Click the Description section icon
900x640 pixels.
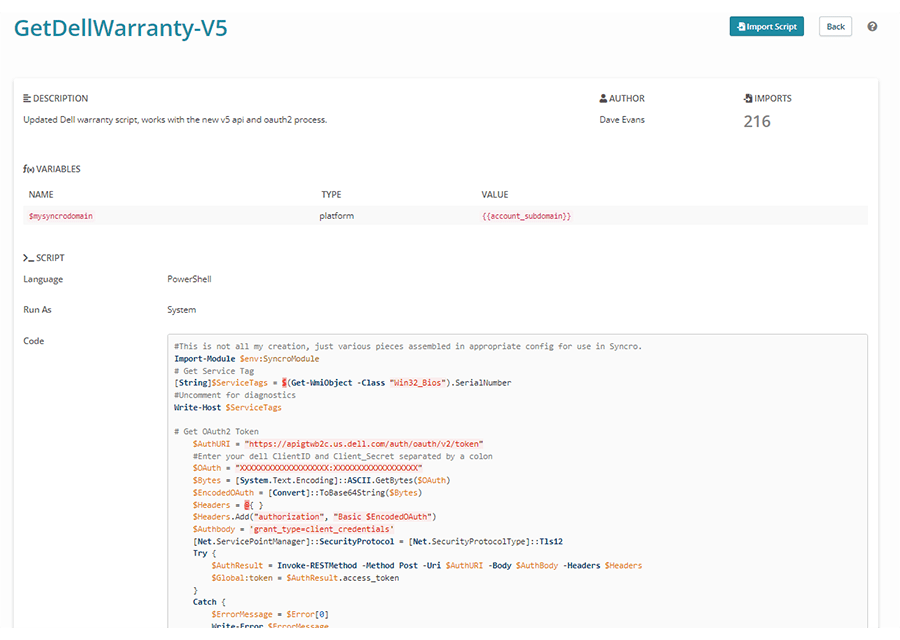(27, 98)
